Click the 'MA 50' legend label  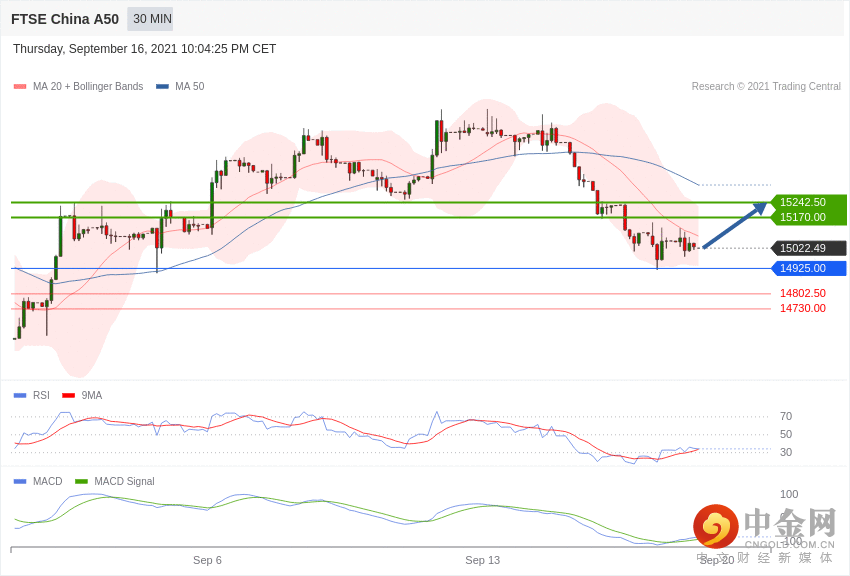click(x=190, y=86)
